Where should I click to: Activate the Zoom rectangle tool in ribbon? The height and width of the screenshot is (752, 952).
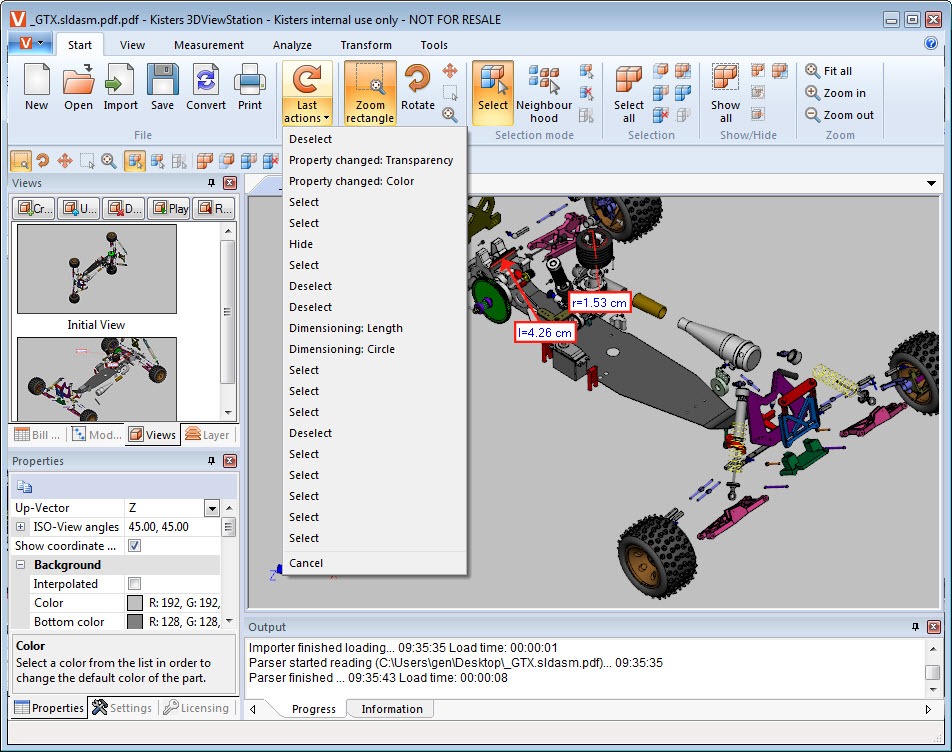(370, 93)
